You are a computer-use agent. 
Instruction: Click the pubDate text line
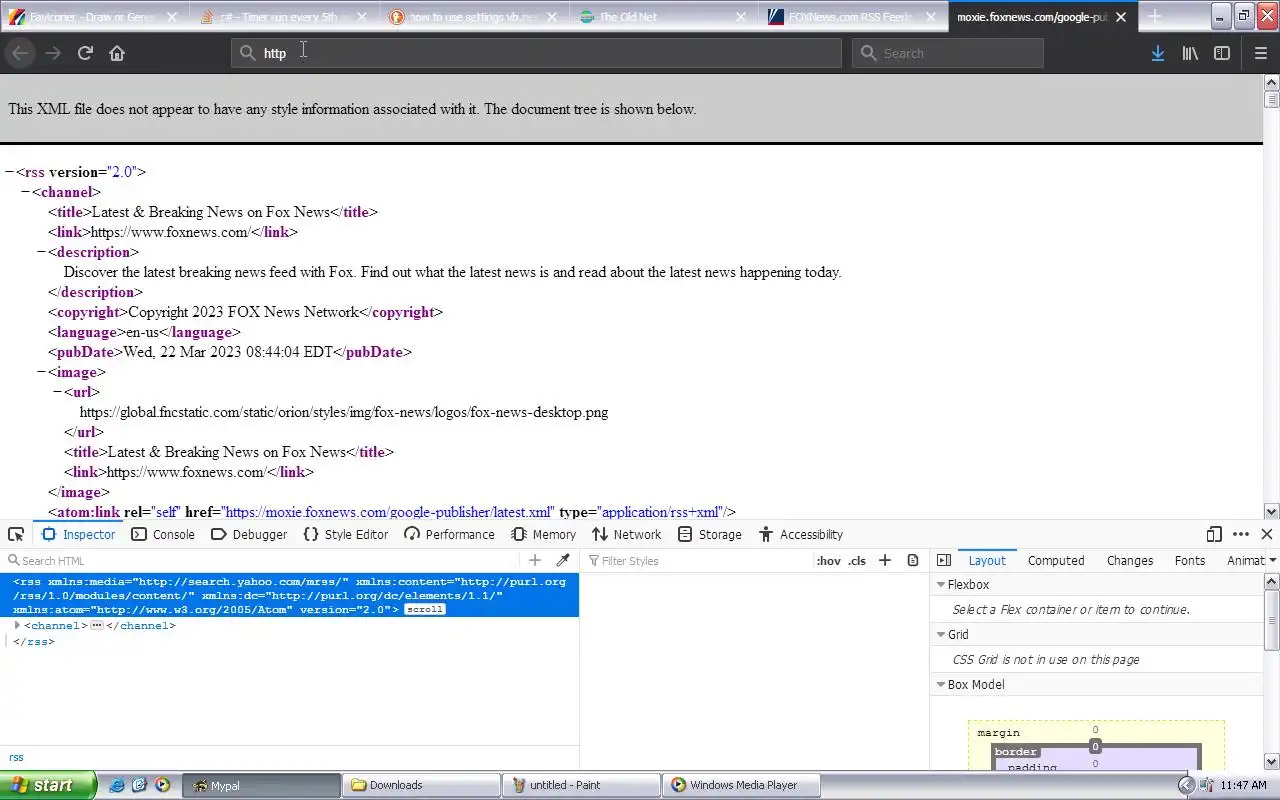click(x=230, y=352)
